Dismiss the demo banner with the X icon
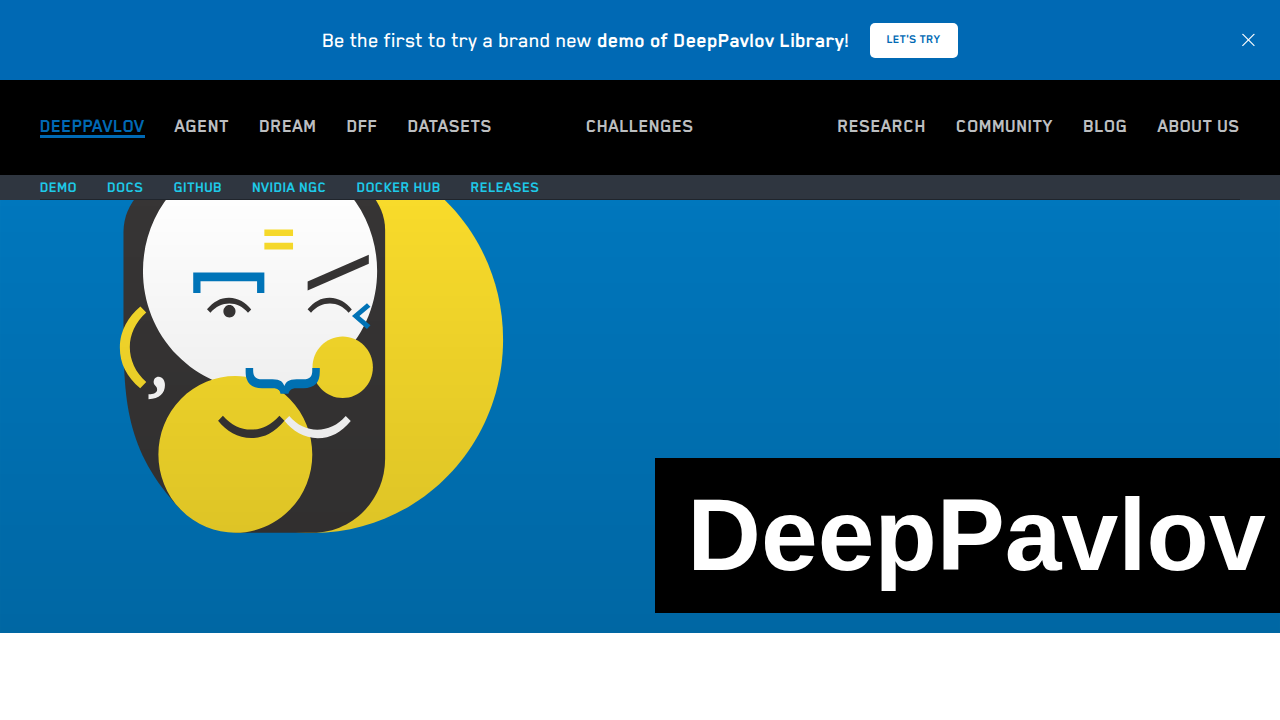The width and height of the screenshot is (1280, 720). 1248,40
